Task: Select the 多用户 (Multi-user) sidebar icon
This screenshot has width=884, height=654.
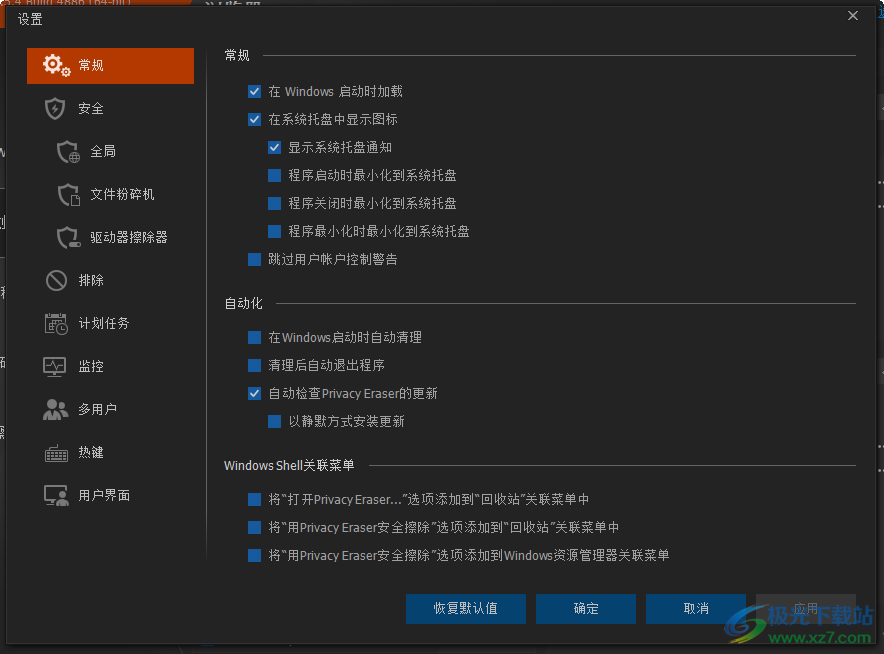Action: point(92,409)
